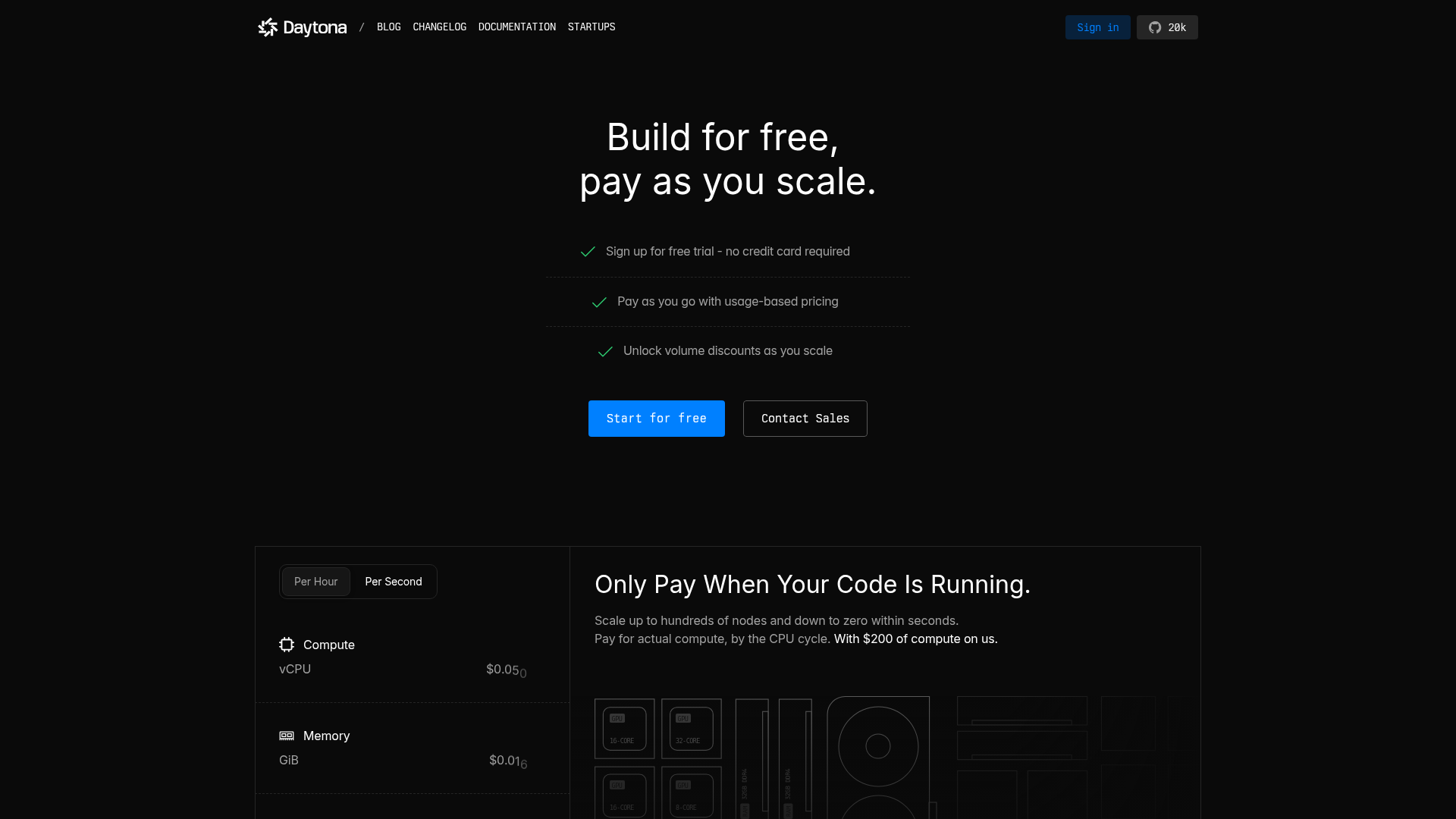
Task: Click the Memory section label
Action: (x=327, y=736)
